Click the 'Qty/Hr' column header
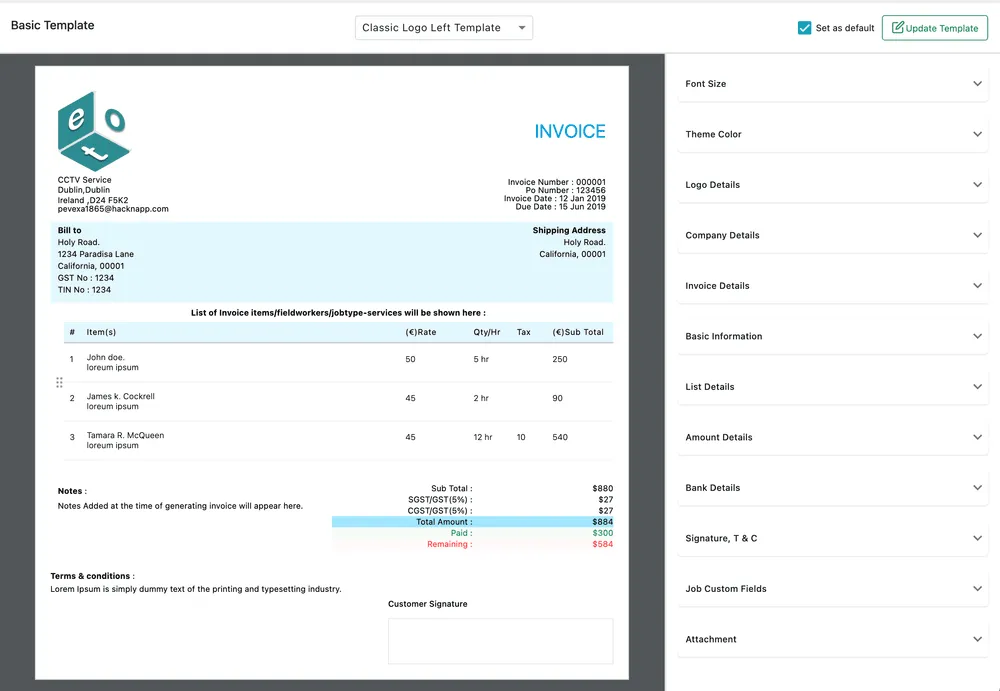The height and width of the screenshot is (691, 1000). click(487, 332)
